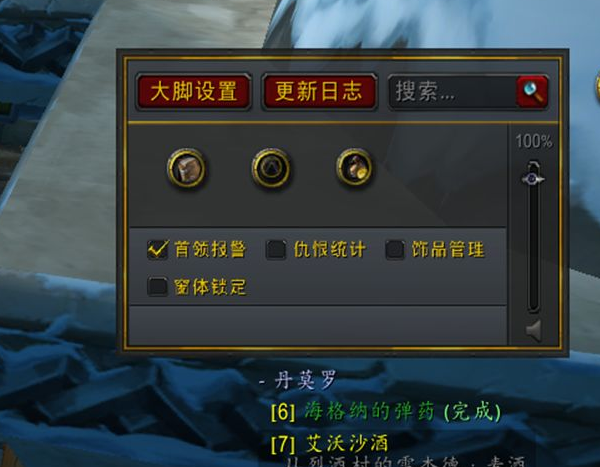Tick the 窗体锁定 checkbox
This screenshot has height=467, width=600.
(157, 286)
